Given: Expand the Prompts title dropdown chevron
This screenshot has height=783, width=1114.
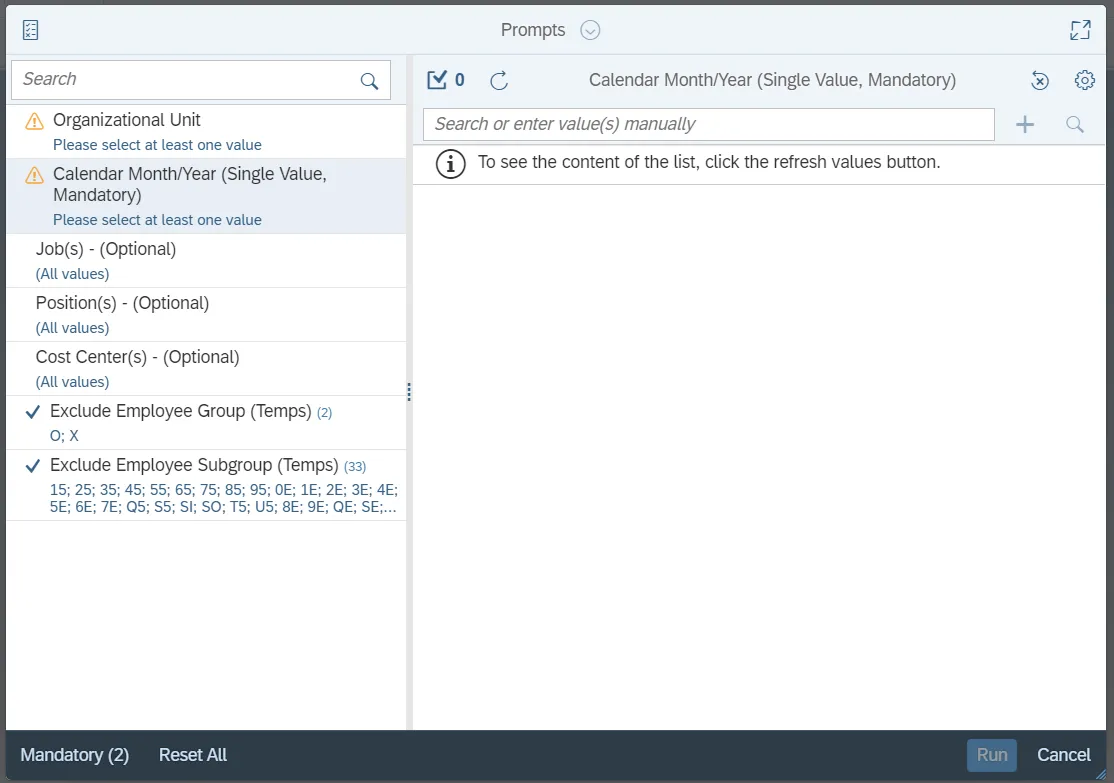Looking at the screenshot, I should coord(590,30).
